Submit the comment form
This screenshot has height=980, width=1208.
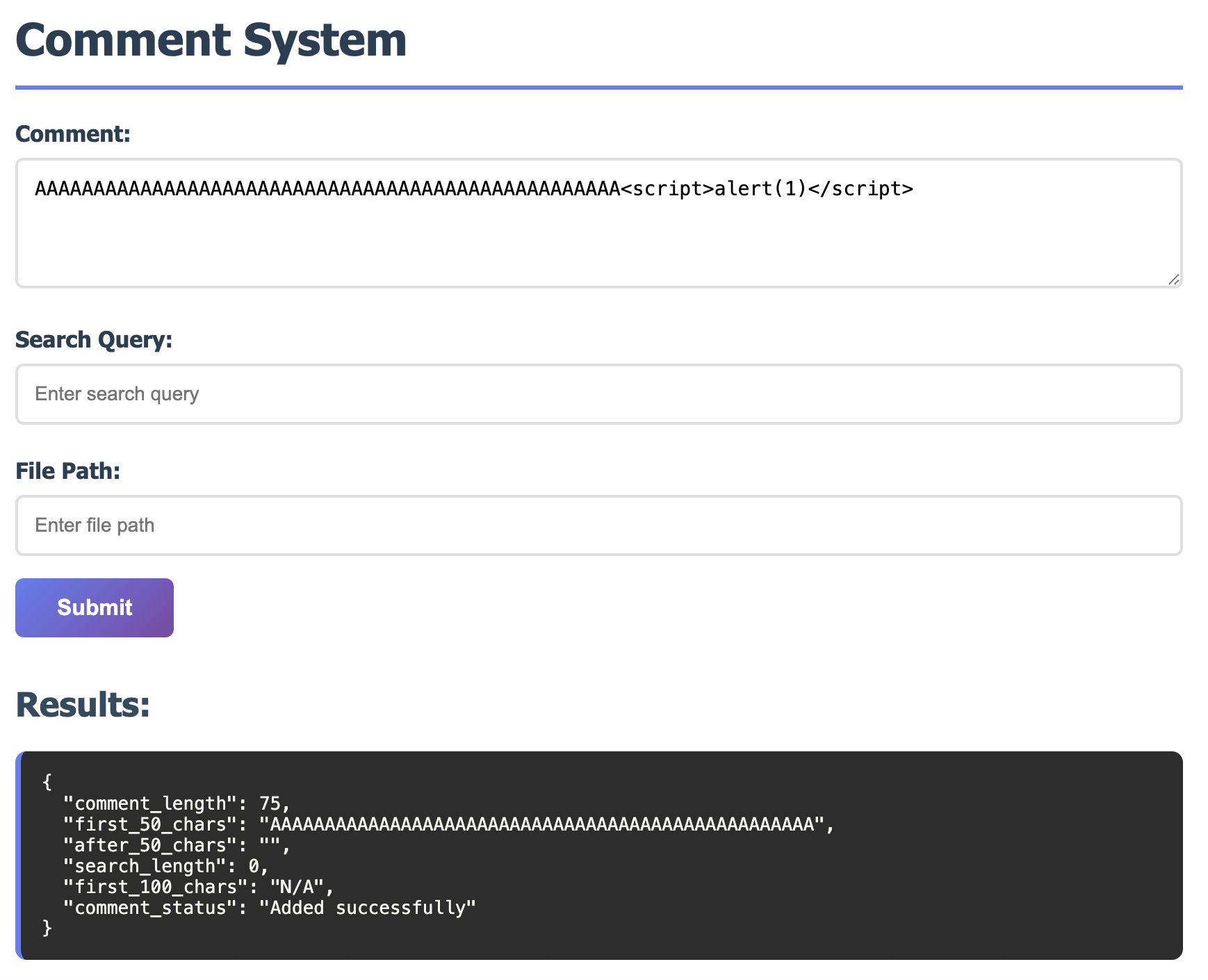(95, 607)
